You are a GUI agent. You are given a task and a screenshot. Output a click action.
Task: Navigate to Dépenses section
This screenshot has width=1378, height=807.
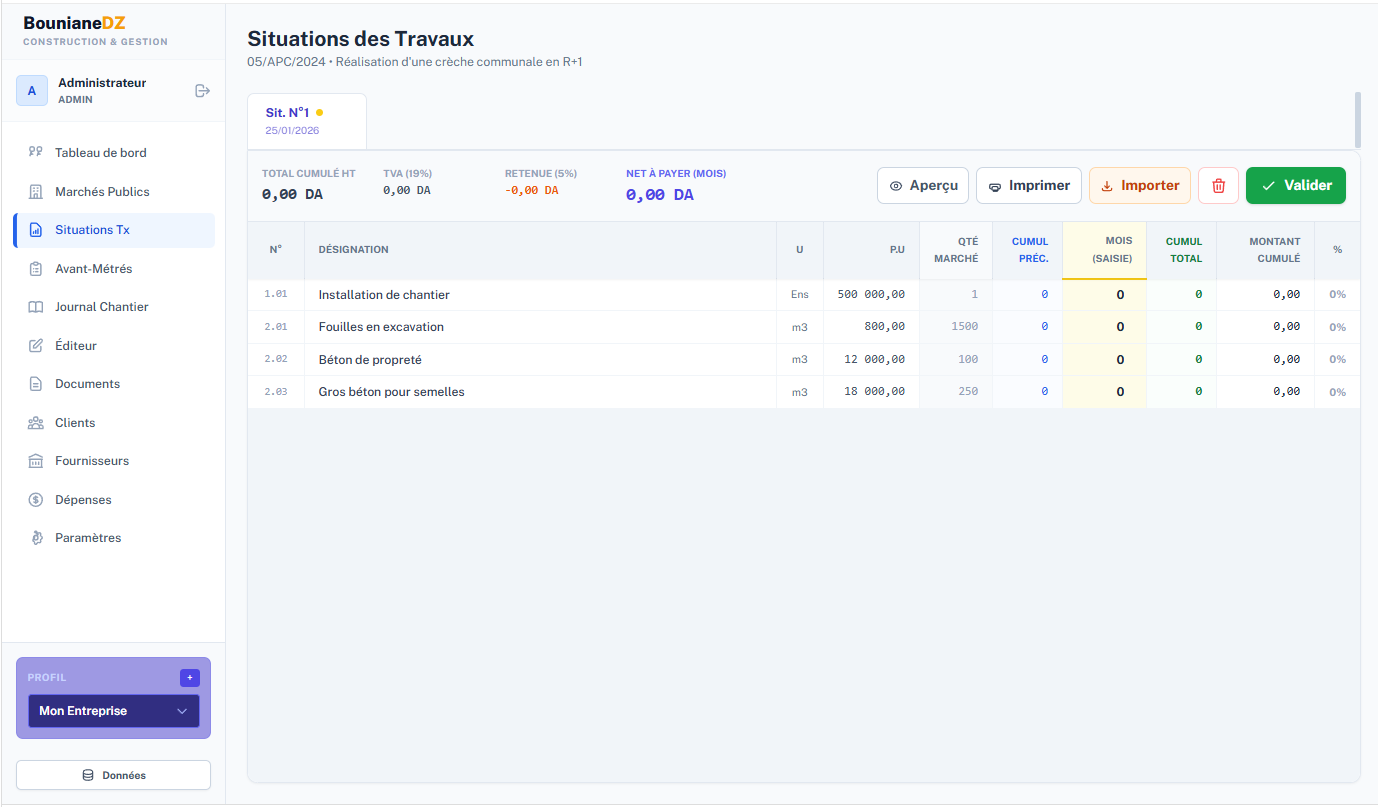click(x=83, y=500)
